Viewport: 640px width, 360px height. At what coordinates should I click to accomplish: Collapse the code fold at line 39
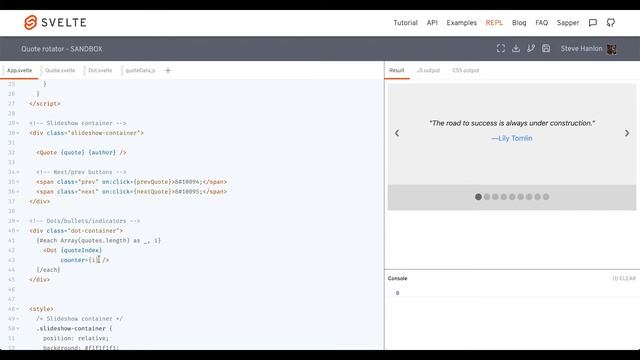point(18,221)
